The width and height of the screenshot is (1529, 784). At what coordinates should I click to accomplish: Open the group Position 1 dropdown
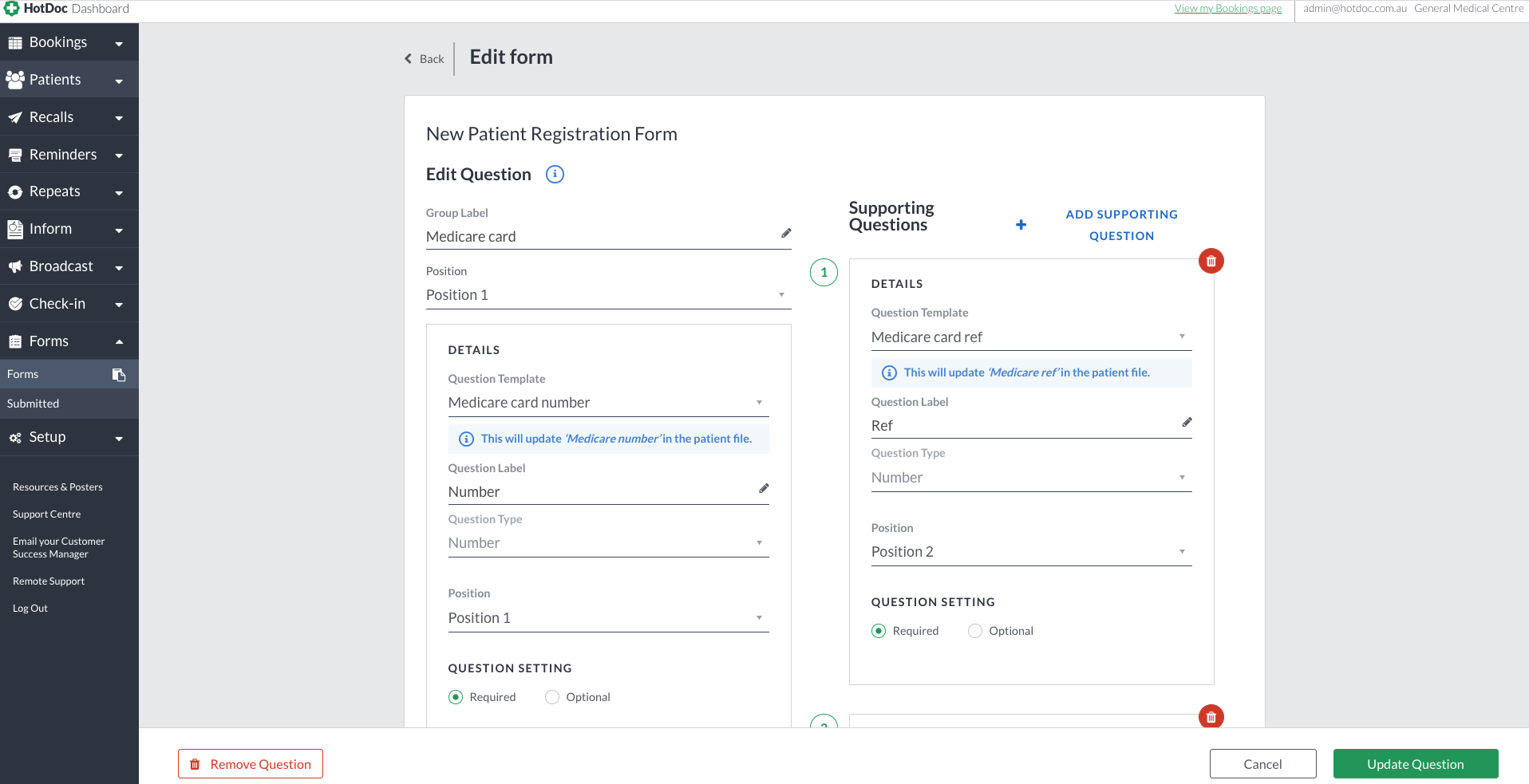[608, 295]
